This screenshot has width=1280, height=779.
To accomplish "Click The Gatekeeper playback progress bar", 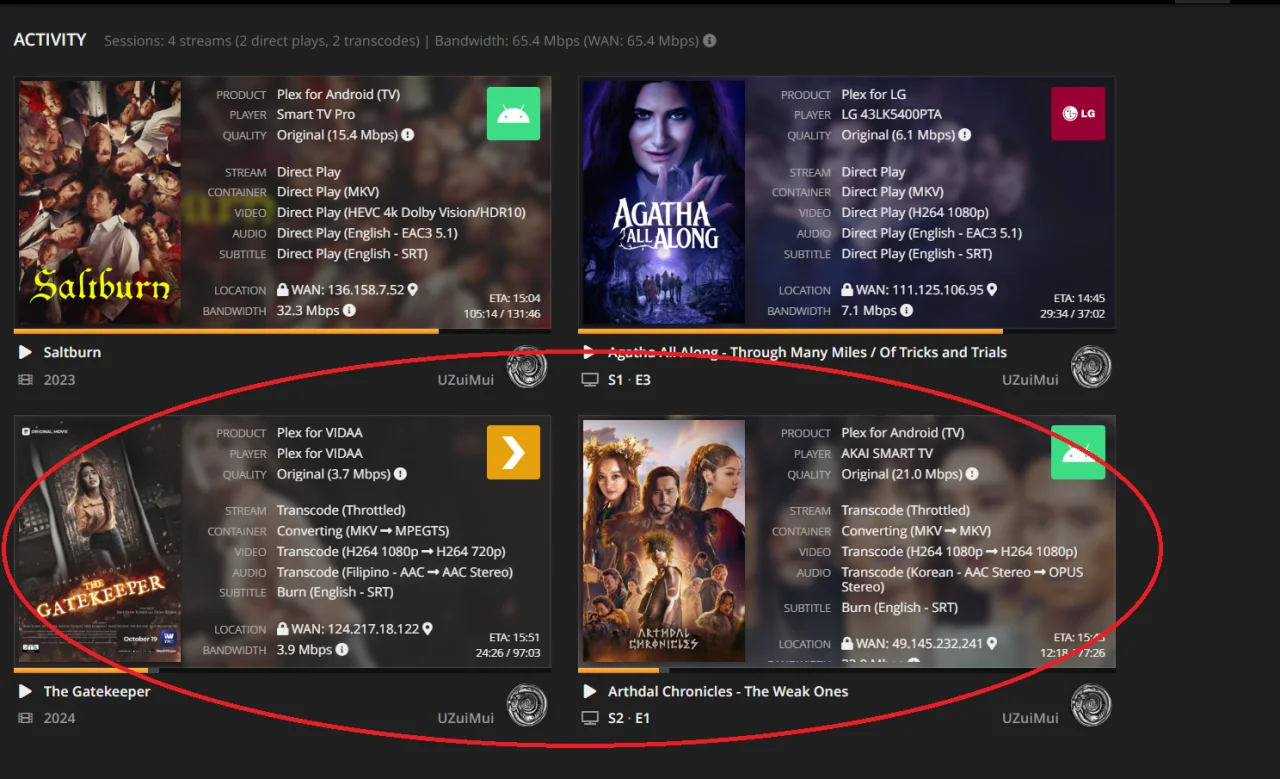I will click(282, 670).
